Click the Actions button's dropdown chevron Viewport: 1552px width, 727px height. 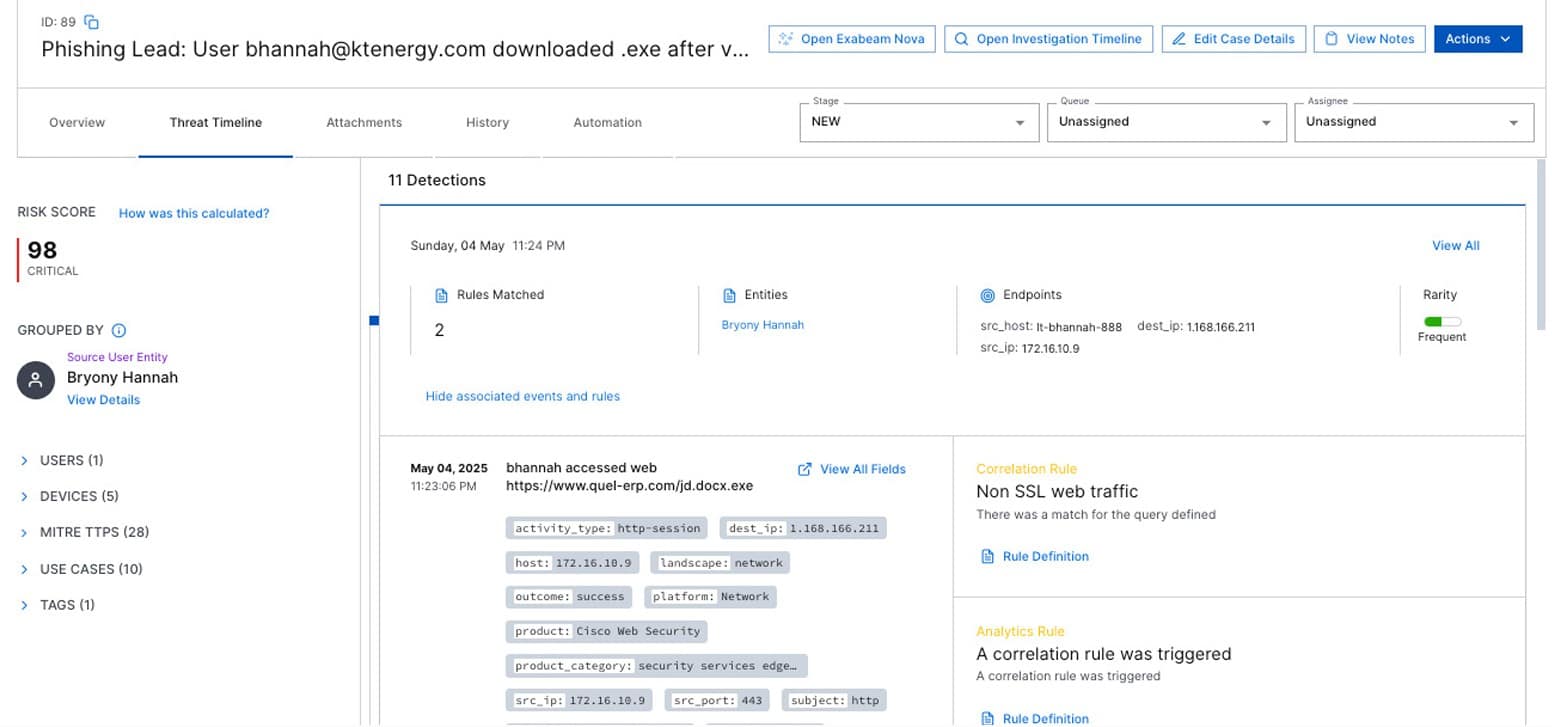[x=1505, y=39]
